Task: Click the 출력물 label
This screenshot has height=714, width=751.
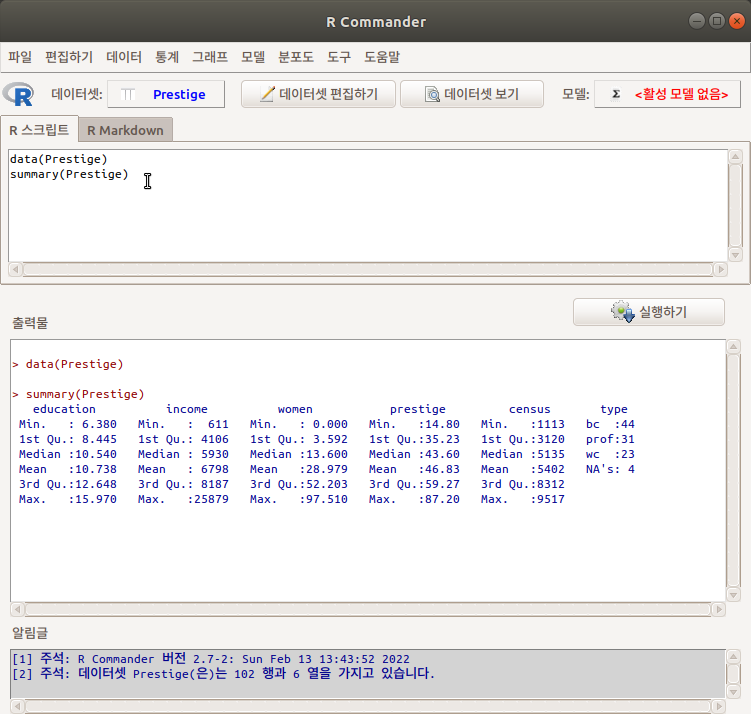Action: [x=30, y=323]
